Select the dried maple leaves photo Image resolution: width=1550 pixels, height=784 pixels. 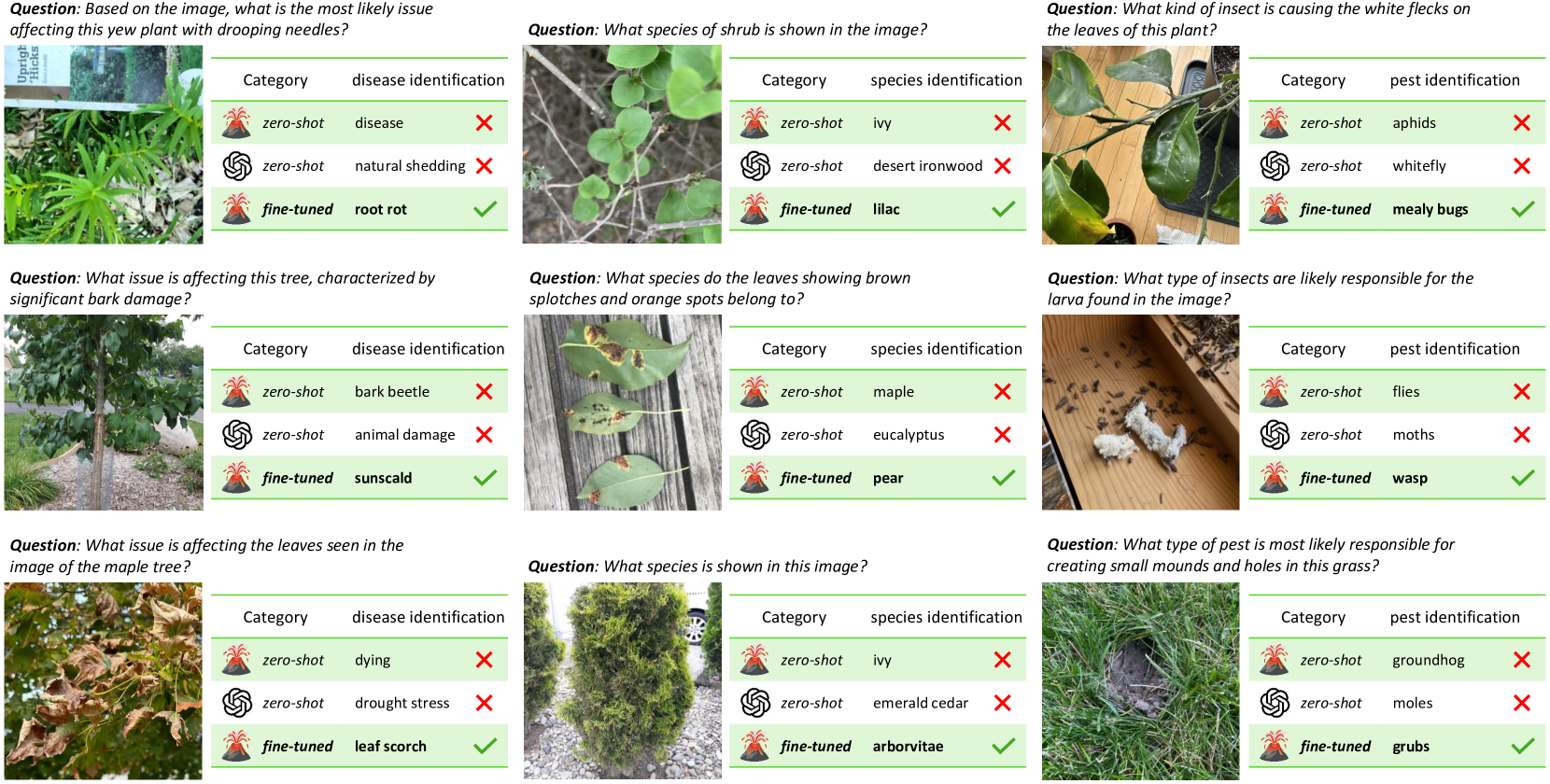[x=104, y=681]
